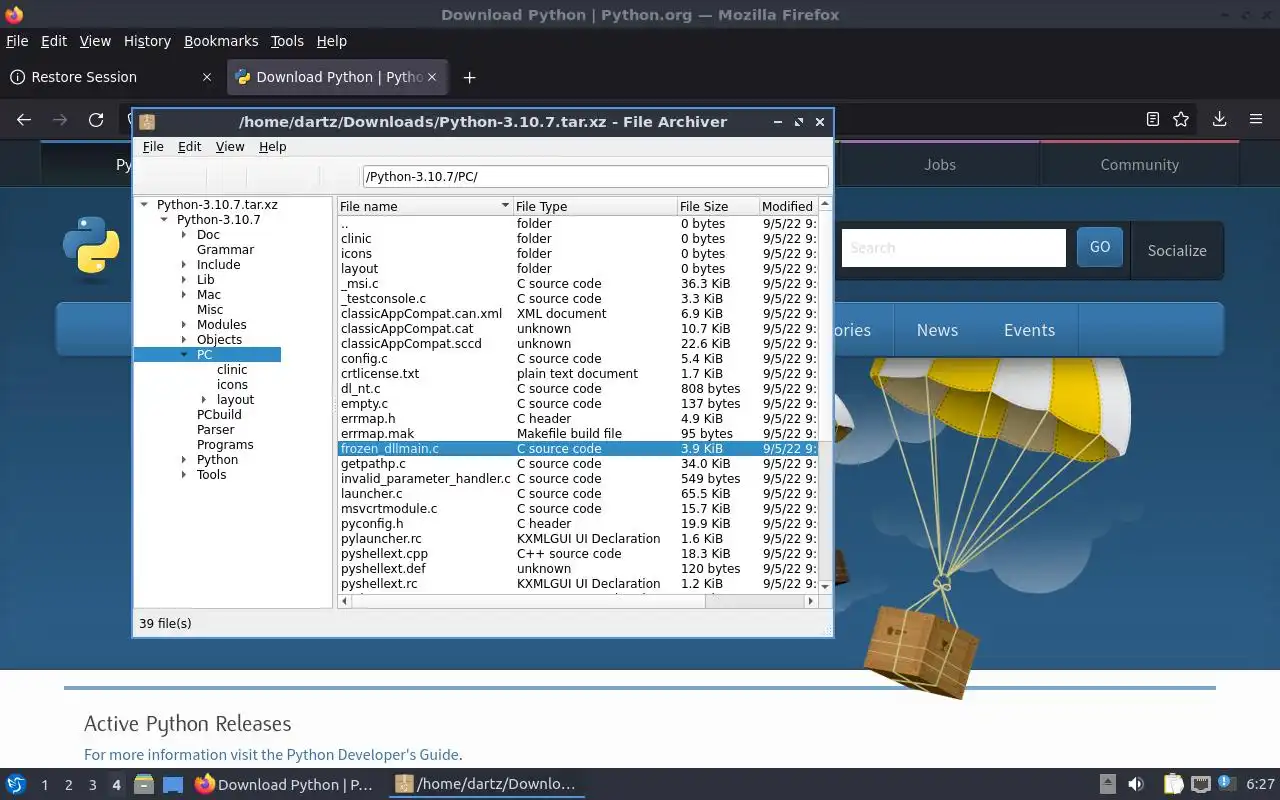Open the Socialize menu on python.org
The width and height of the screenshot is (1280, 800).
click(x=1177, y=250)
